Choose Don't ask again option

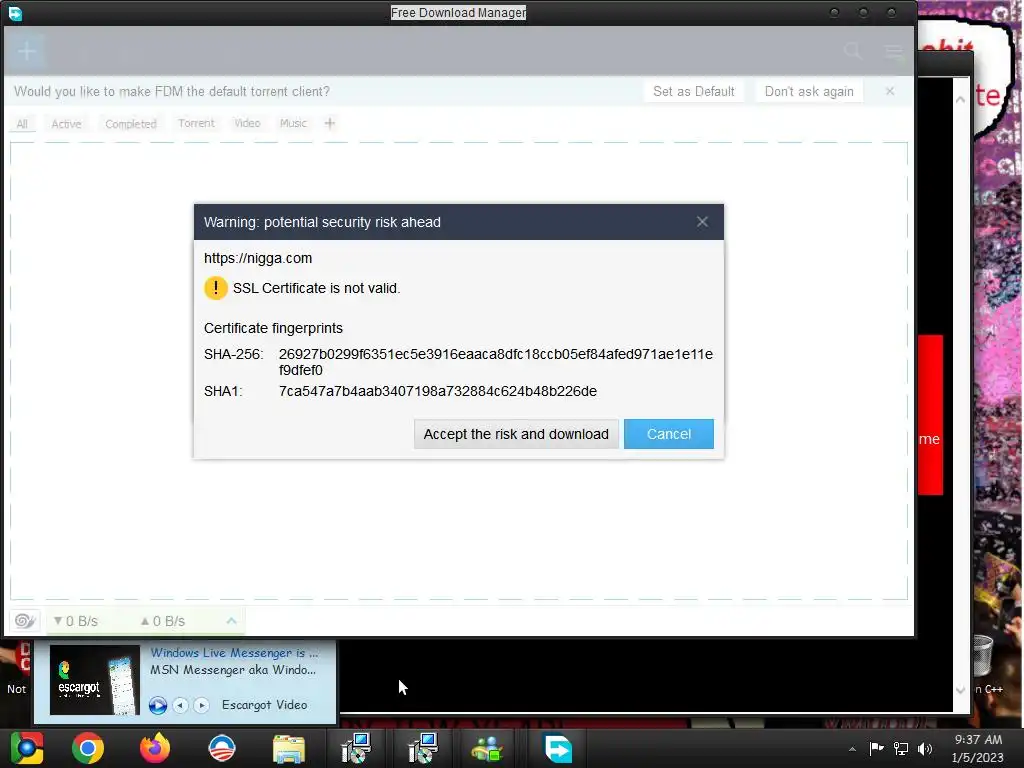pyautogui.click(x=808, y=91)
